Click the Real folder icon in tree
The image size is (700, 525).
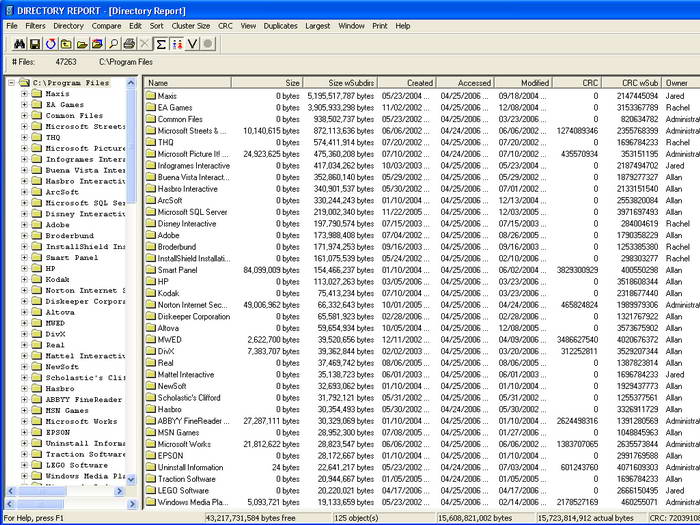tap(37, 345)
